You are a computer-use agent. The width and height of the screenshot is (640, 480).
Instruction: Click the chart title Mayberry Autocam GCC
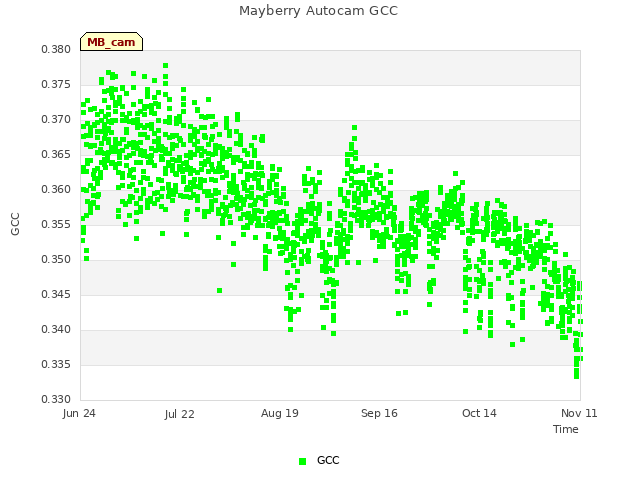[318, 11]
